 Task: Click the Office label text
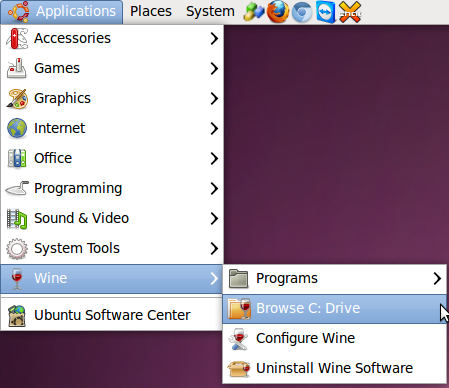coord(53,158)
